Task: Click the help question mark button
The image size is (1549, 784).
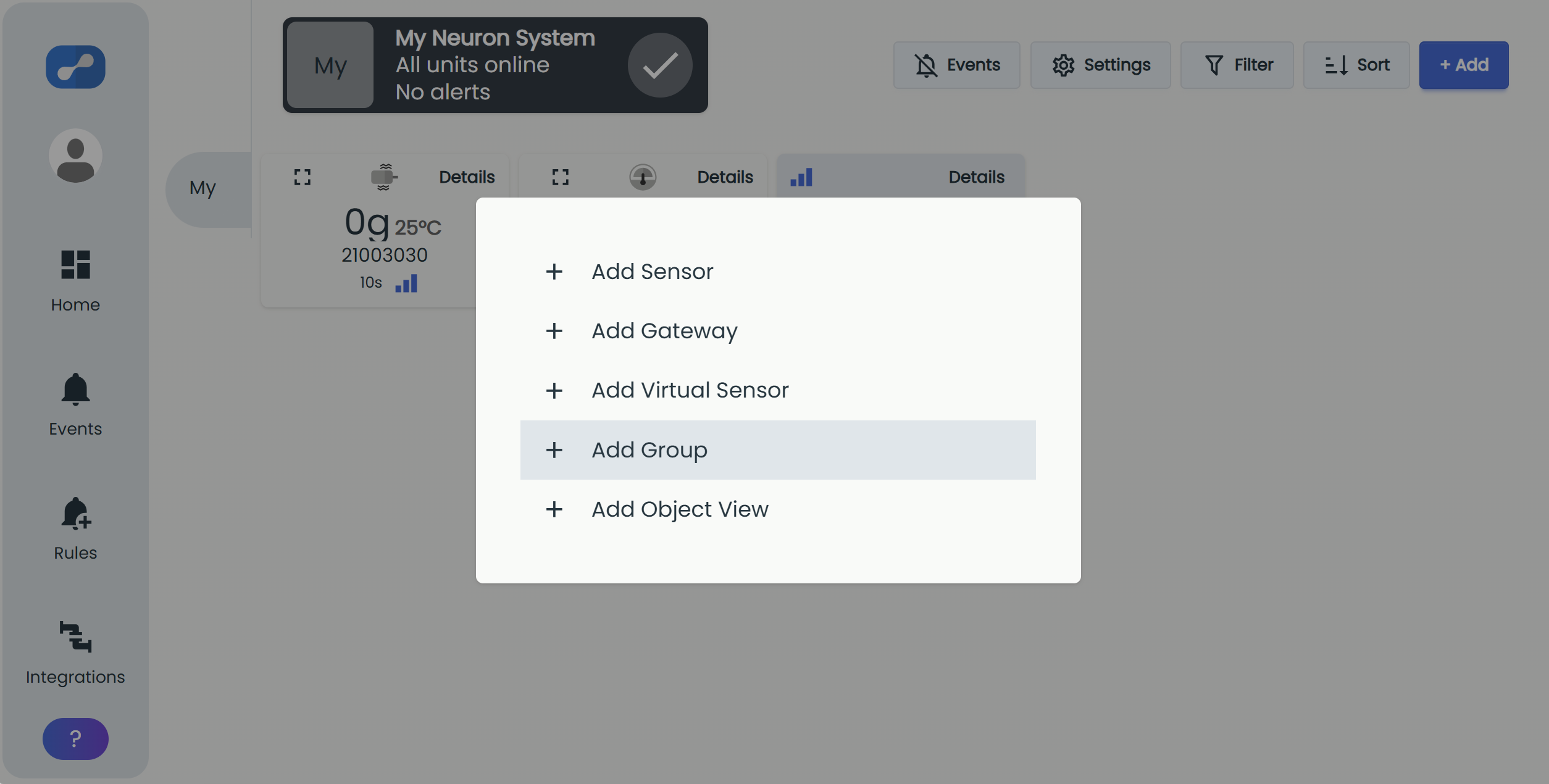Action: pyautogui.click(x=75, y=738)
